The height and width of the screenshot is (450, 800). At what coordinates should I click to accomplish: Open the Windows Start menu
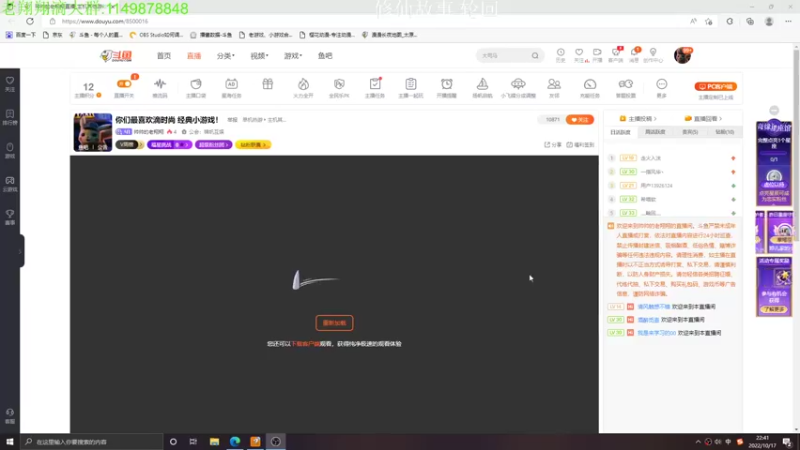pos(10,441)
